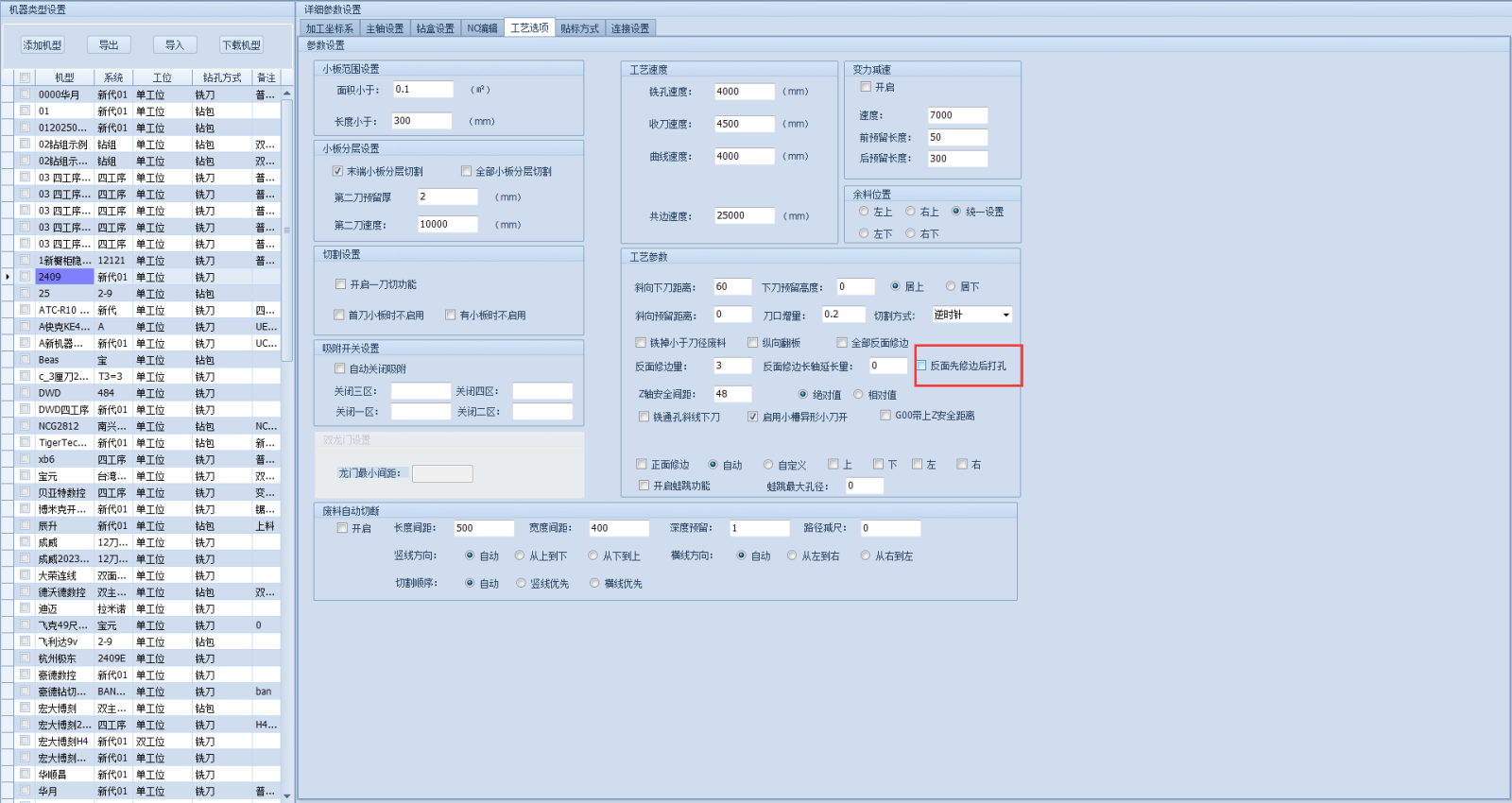The width and height of the screenshot is (1512, 803).
Task: Enable 反面先修边后打孔 checkbox
Action: (x=922, y=366)
